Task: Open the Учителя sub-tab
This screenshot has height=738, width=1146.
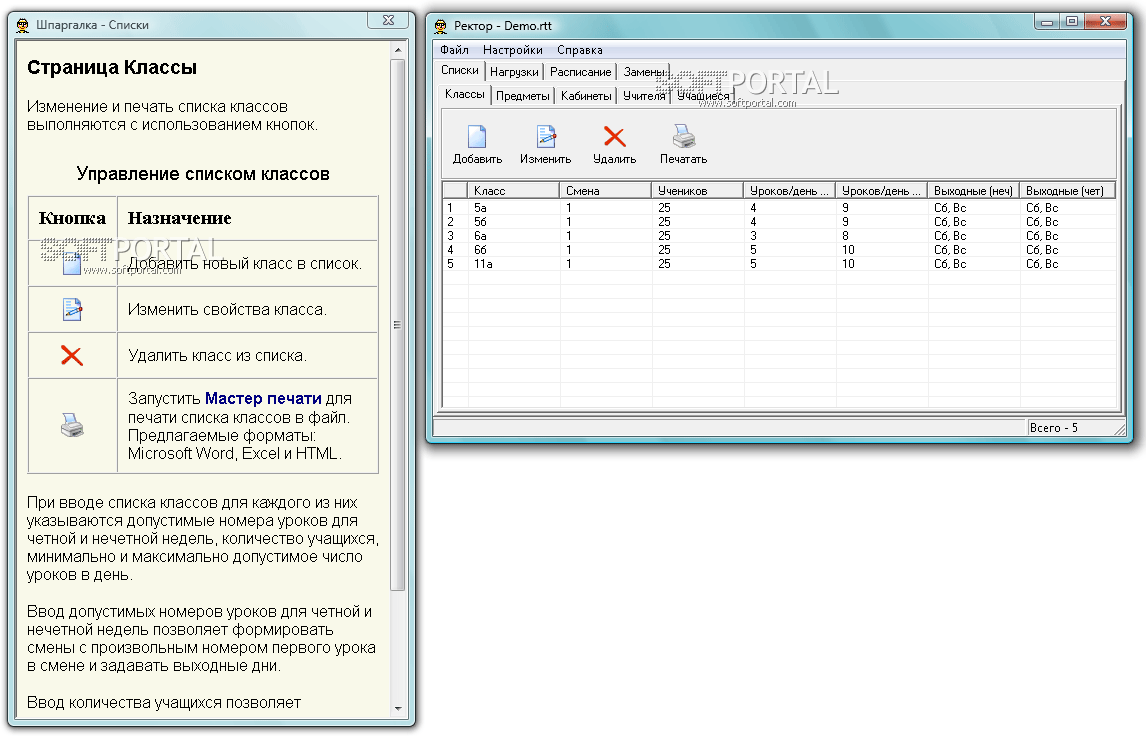Action: 644,96
